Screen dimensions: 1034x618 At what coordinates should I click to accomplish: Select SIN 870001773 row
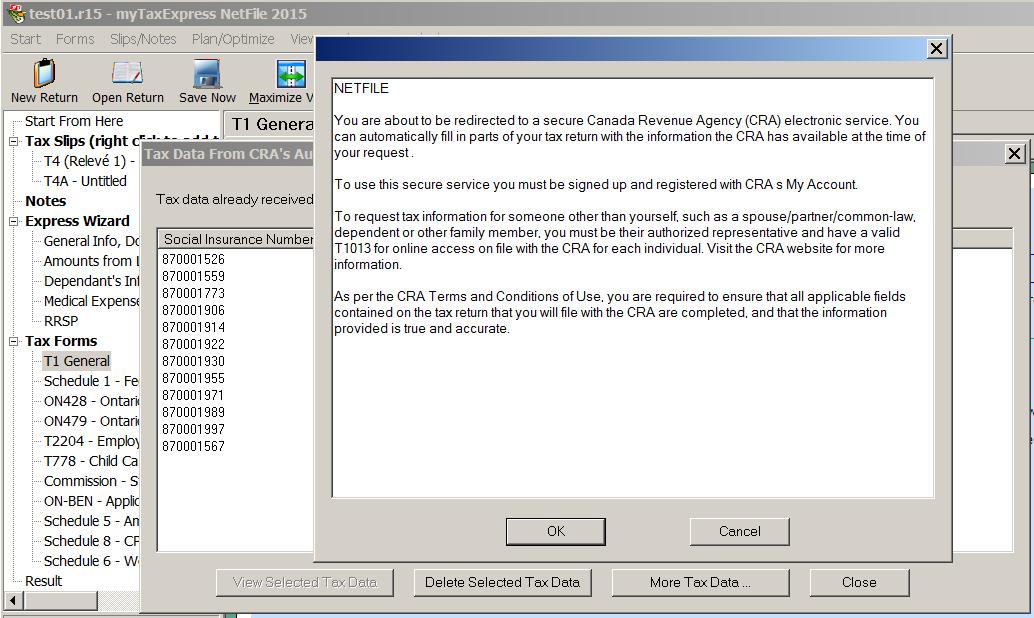(x=193, y=294)
